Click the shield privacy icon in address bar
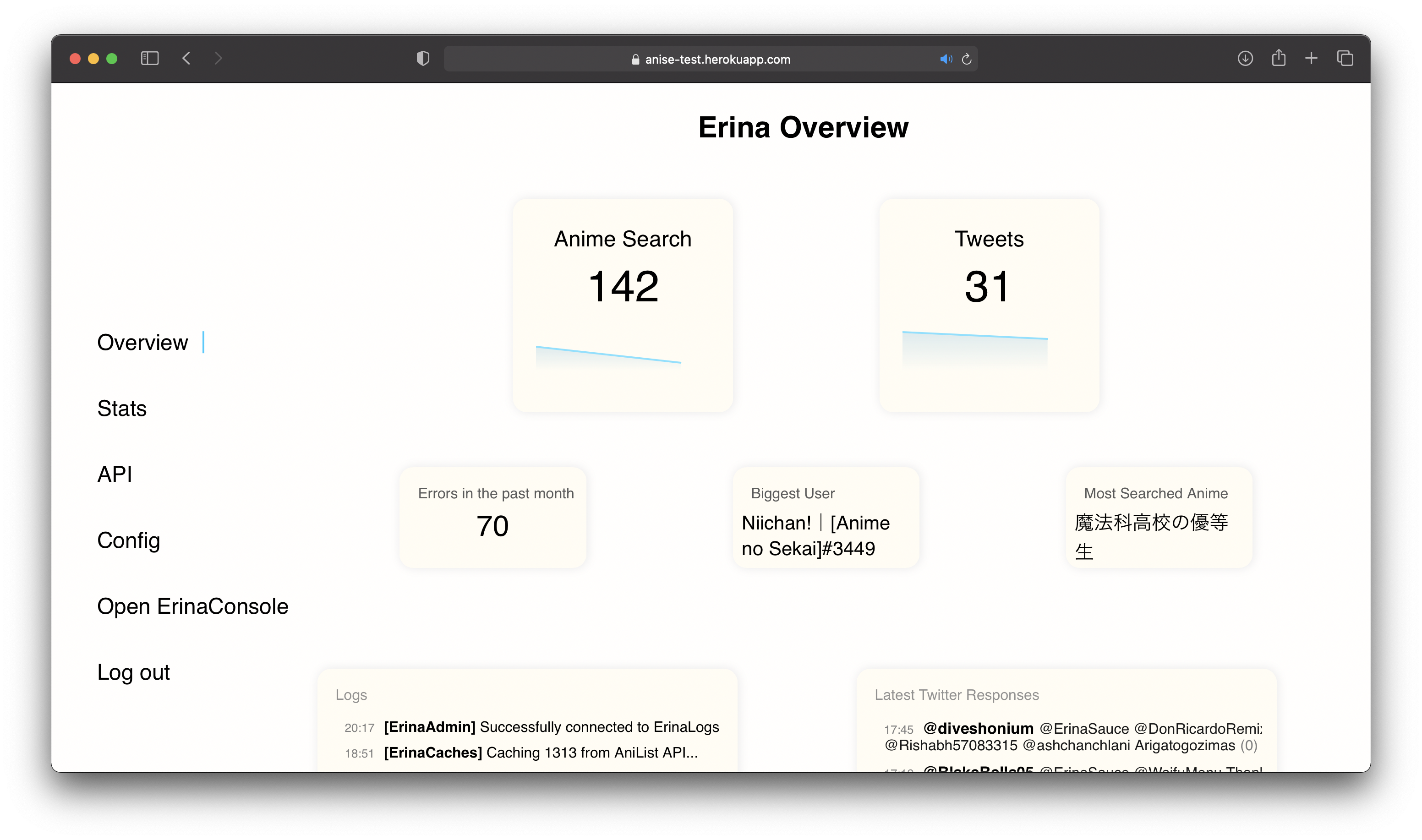 423,58
